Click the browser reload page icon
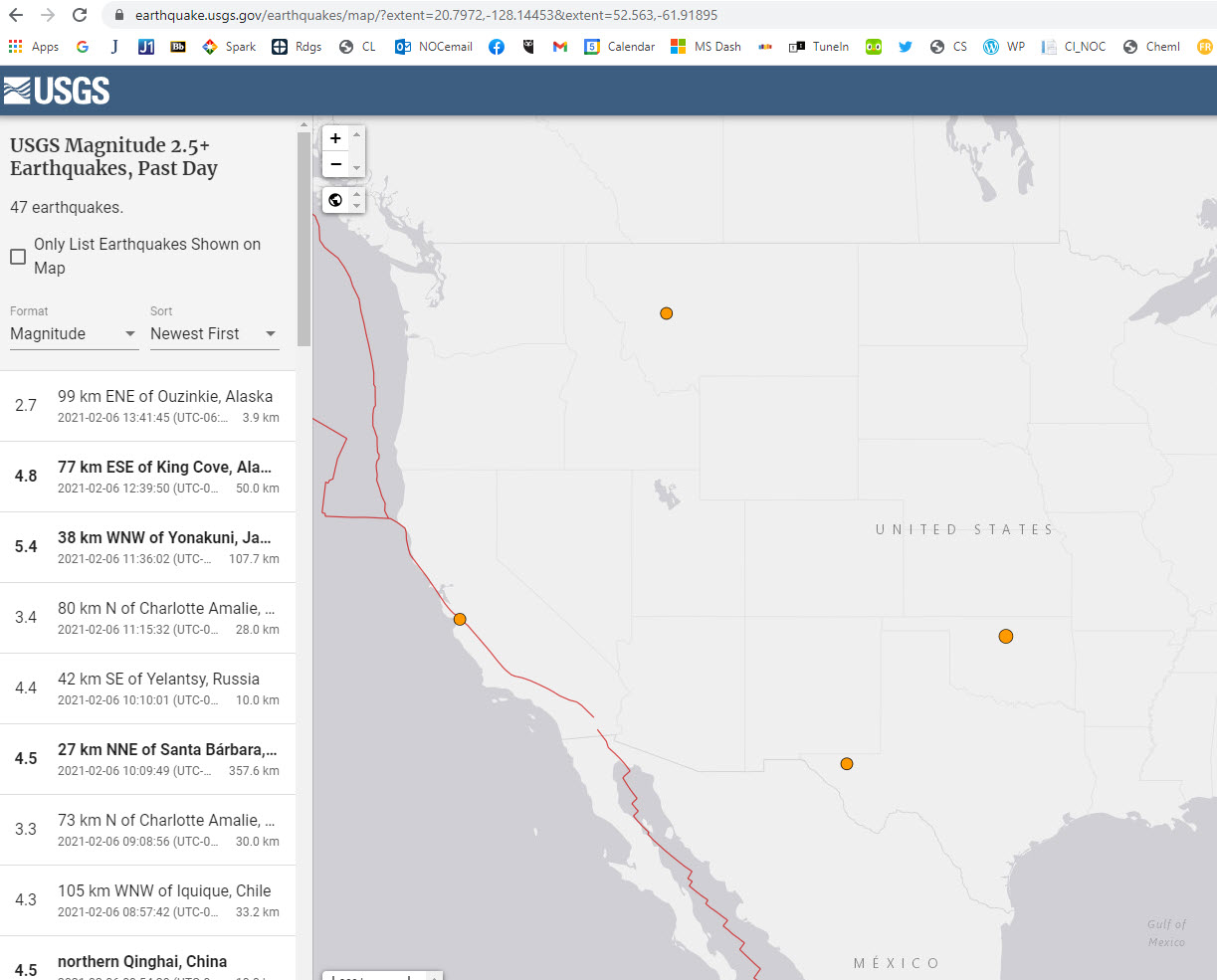The height and width of the screenshot is (980, 1217). pos(80,15)
